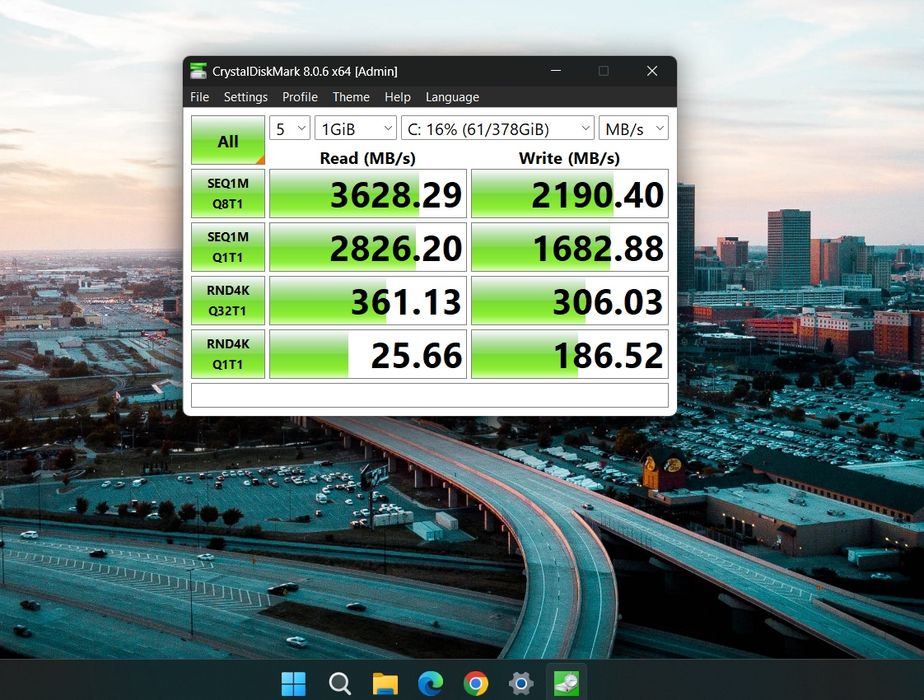Open Microsoft Edge from taskbar
Image resolution: width=924 pixels, height=700 pixels.
[x=430, y=684]
